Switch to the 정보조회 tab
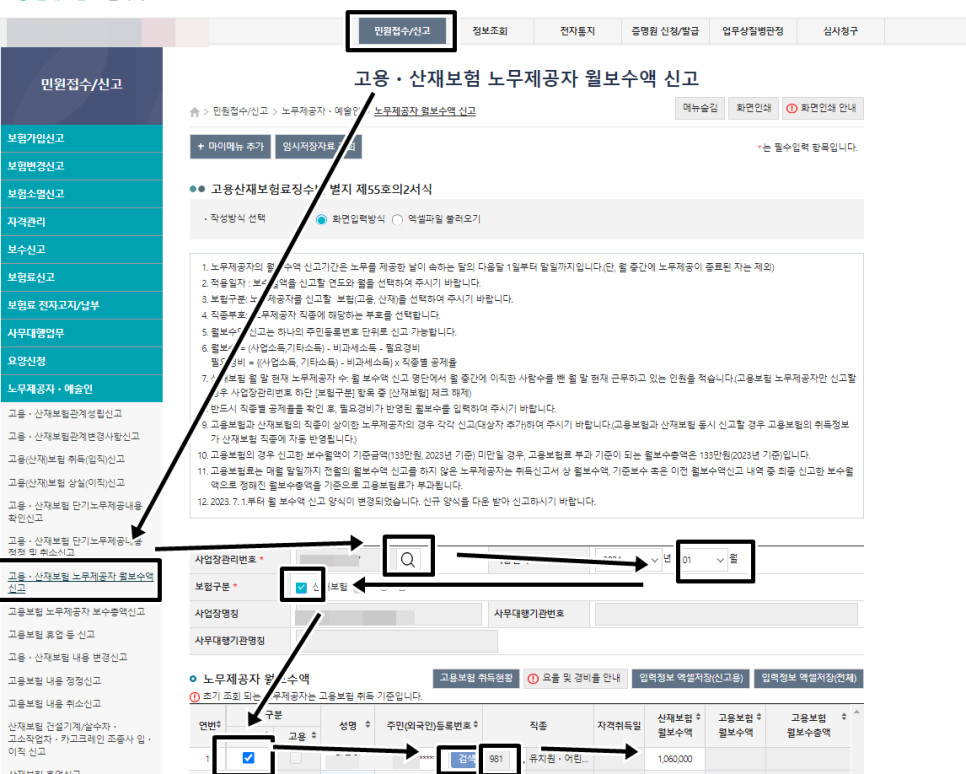Screen dimensions: 966x774 pyautogui.click(x=494, y=31)
